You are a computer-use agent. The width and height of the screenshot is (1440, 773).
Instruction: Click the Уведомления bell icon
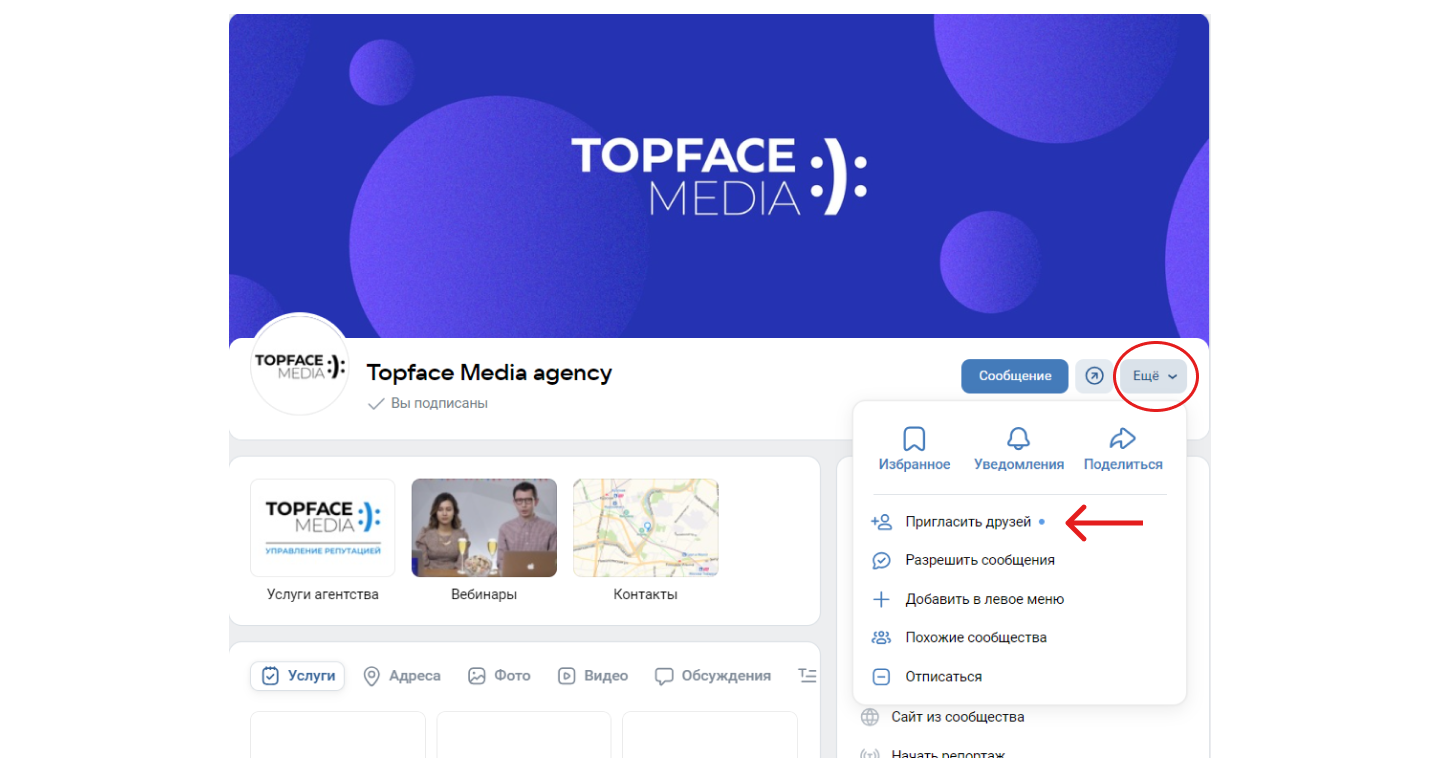(x=1018, y=438)
